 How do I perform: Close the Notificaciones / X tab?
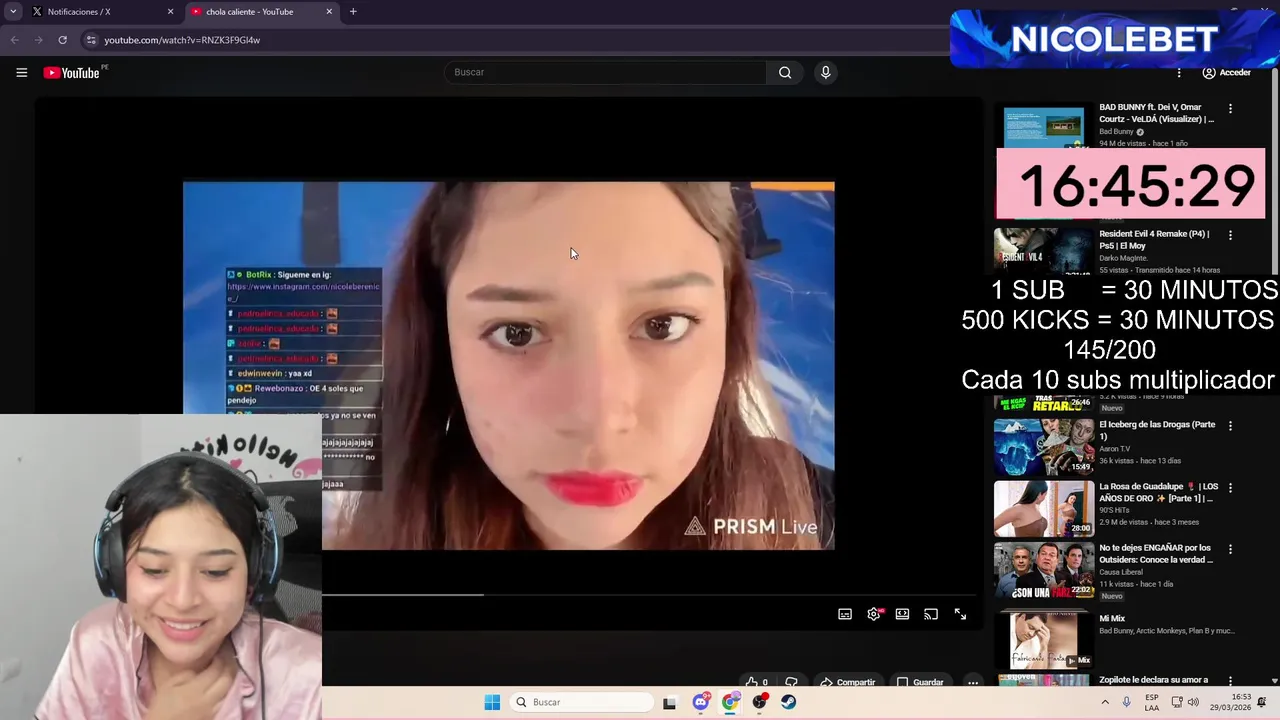(170, 12)
